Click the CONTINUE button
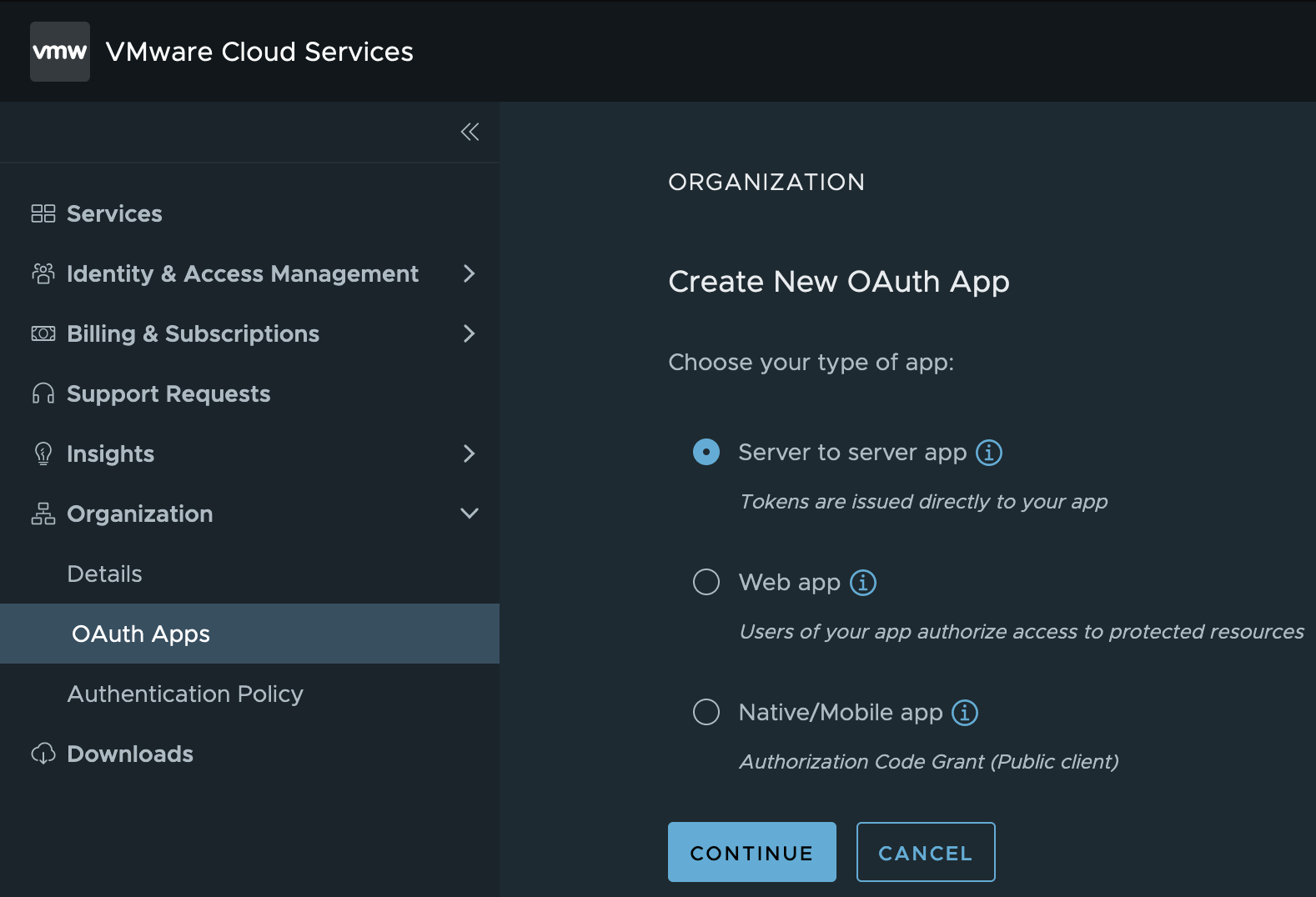 (x=752, y=852)
